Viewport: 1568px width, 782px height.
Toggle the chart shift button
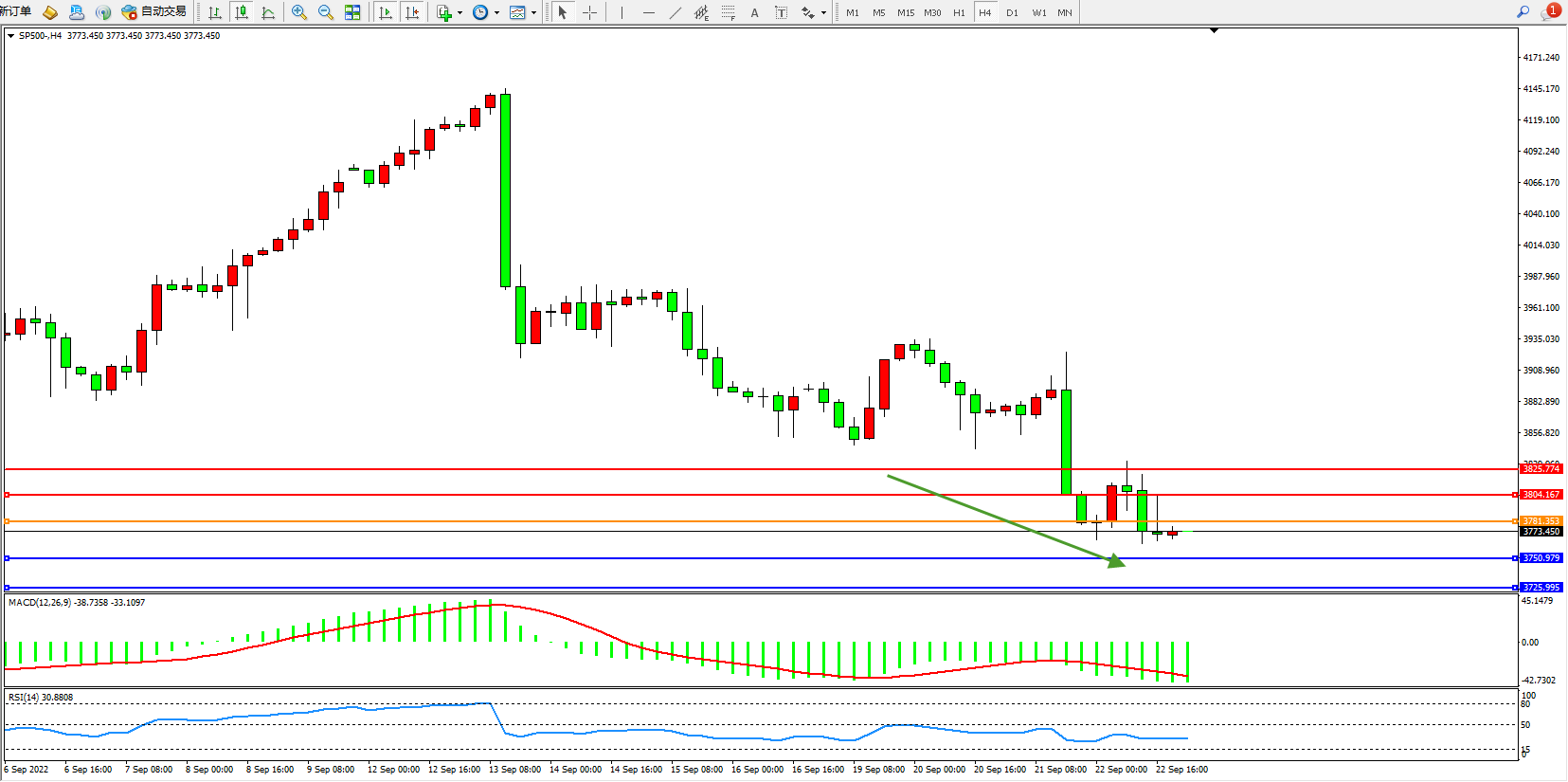click(412, 12)
